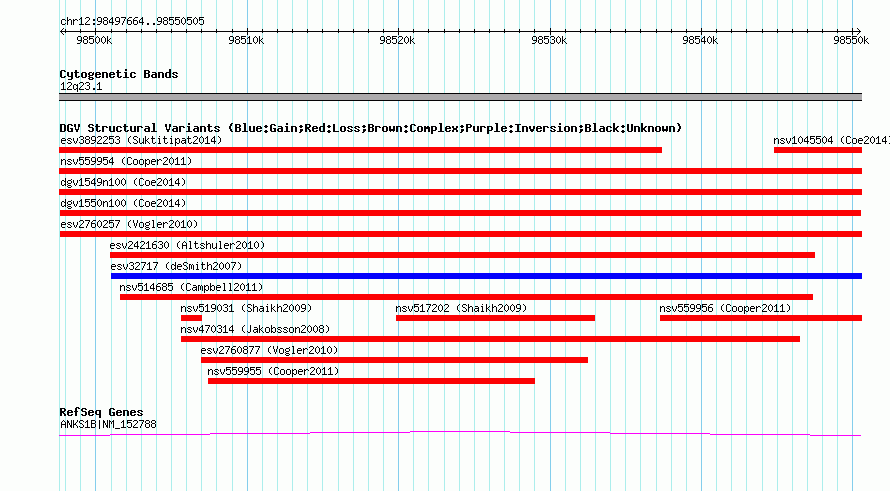Screen dimensions: 890x491
Task: Select the red bar under nsv559954
Action: [461, 171]
